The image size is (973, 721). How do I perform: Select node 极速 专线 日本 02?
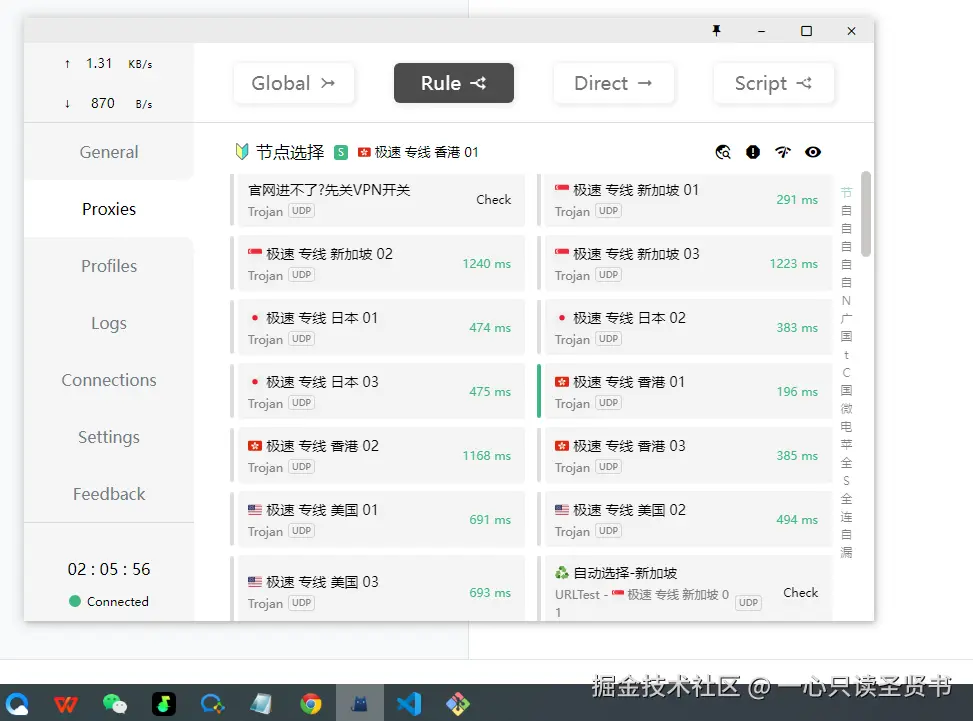coord(684,328)
